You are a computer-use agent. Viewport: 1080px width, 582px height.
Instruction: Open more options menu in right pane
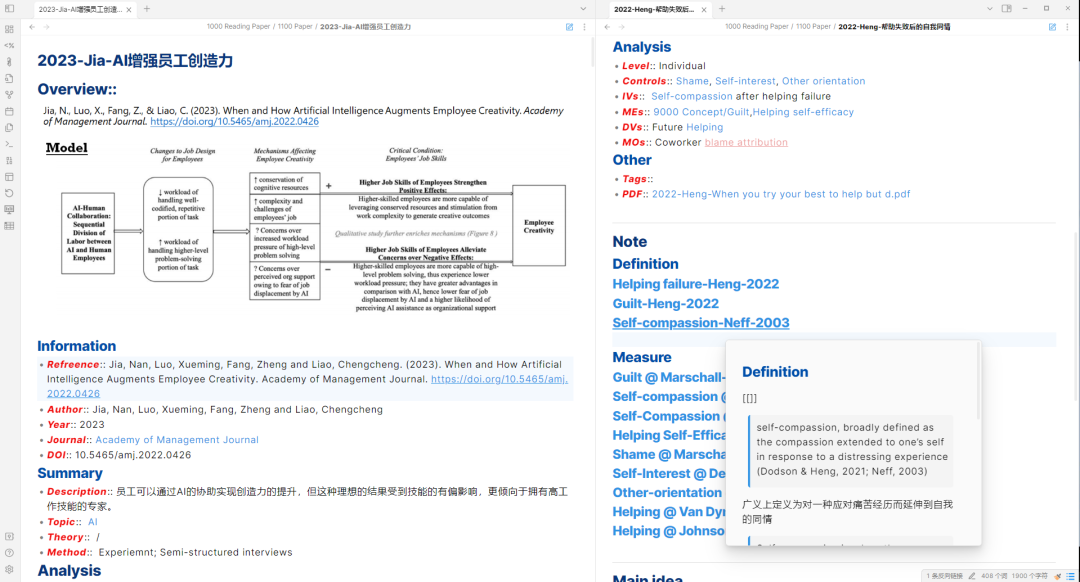(1068, 27)
